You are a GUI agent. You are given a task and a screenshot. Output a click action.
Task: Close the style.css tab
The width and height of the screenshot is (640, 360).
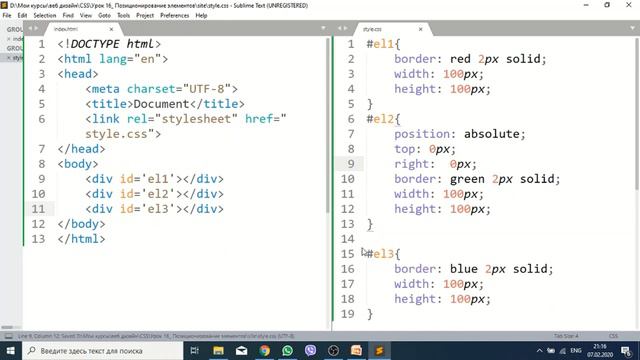pyautogui.click(x=420, y=29)
